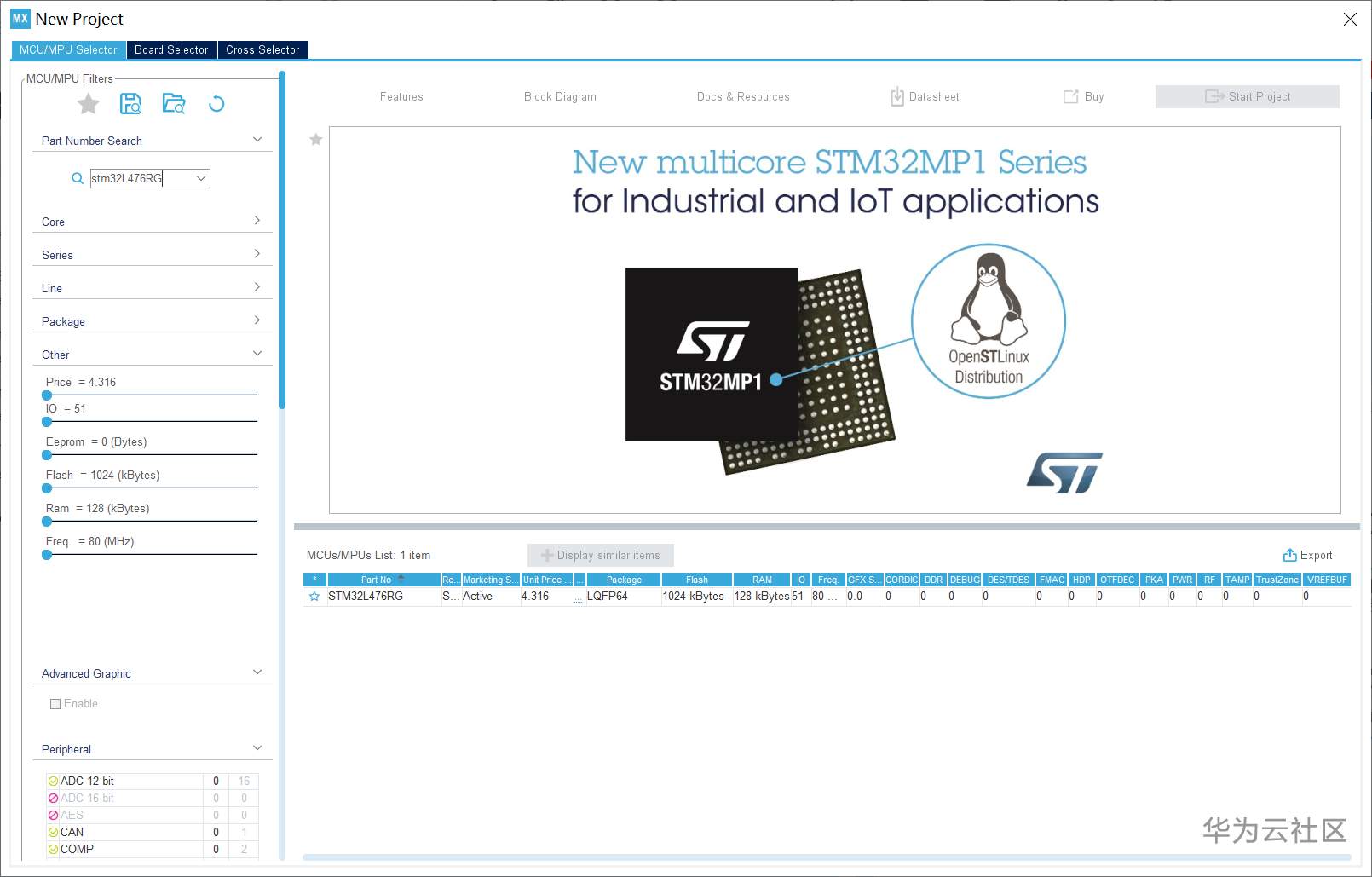Screen dimensions: 1372x877
Task: Click Display similar items button
Action: [x=601, y=556]
